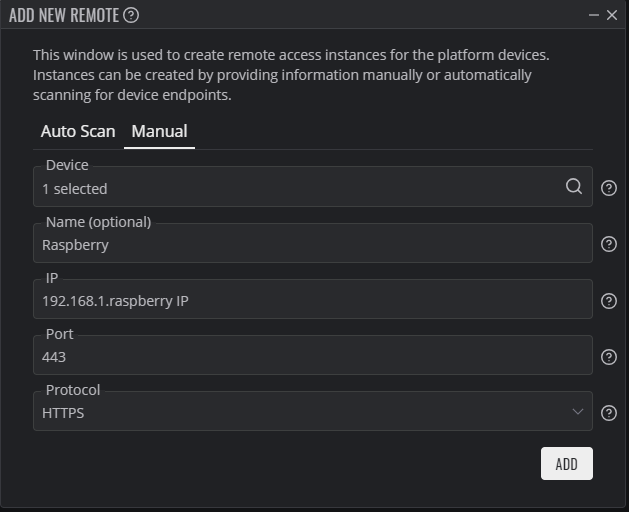Click the Port field showing 443
Screen dimensions: 629x512
pyautogui.click(x=312, y=356)
